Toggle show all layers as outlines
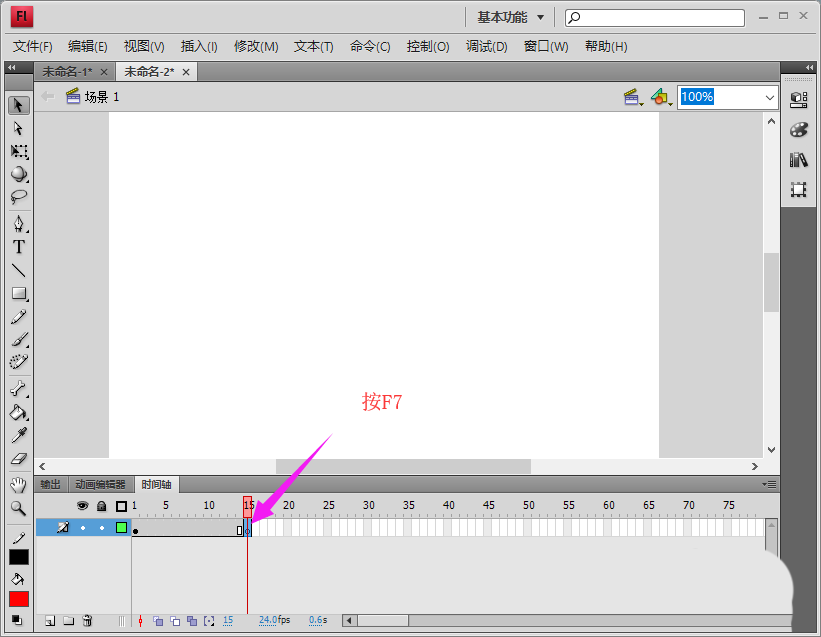This screenshot has height=637, width=821. pos(121,506)
